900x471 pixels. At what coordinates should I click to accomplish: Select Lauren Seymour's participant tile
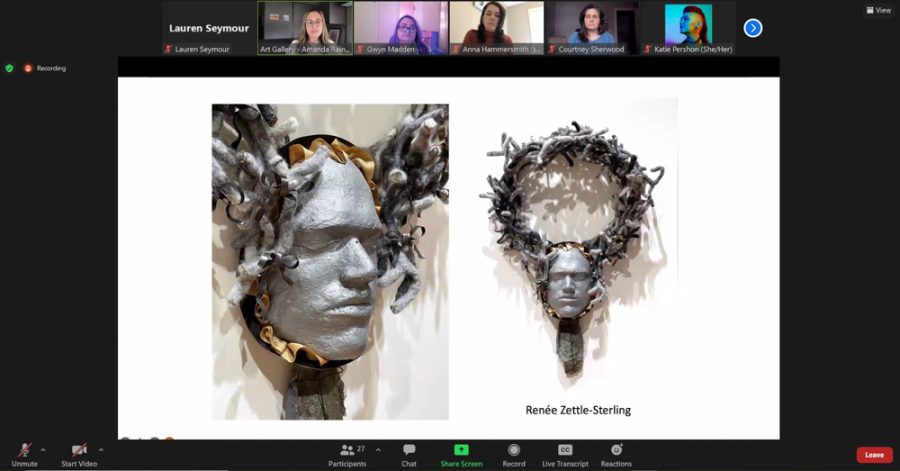(209, 28)
